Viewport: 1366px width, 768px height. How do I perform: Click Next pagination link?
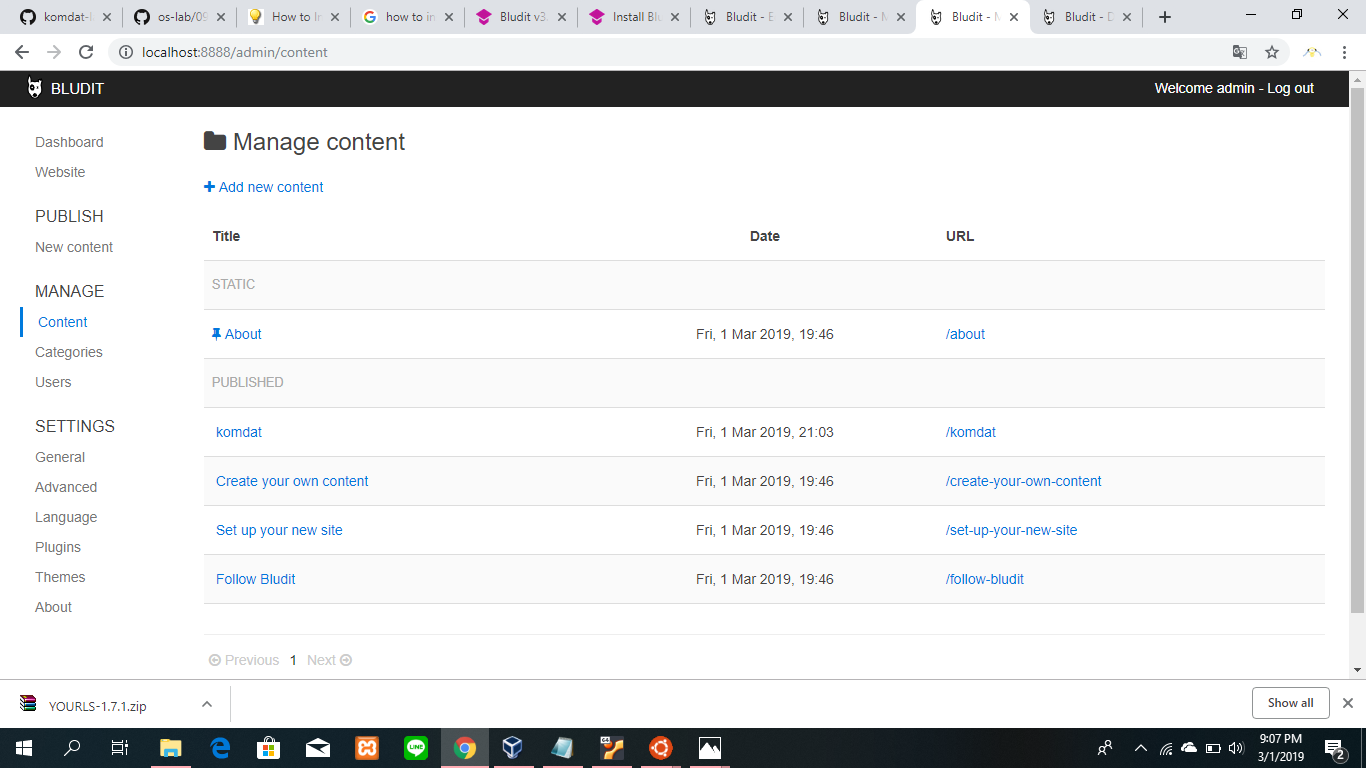tap(329, 660)
